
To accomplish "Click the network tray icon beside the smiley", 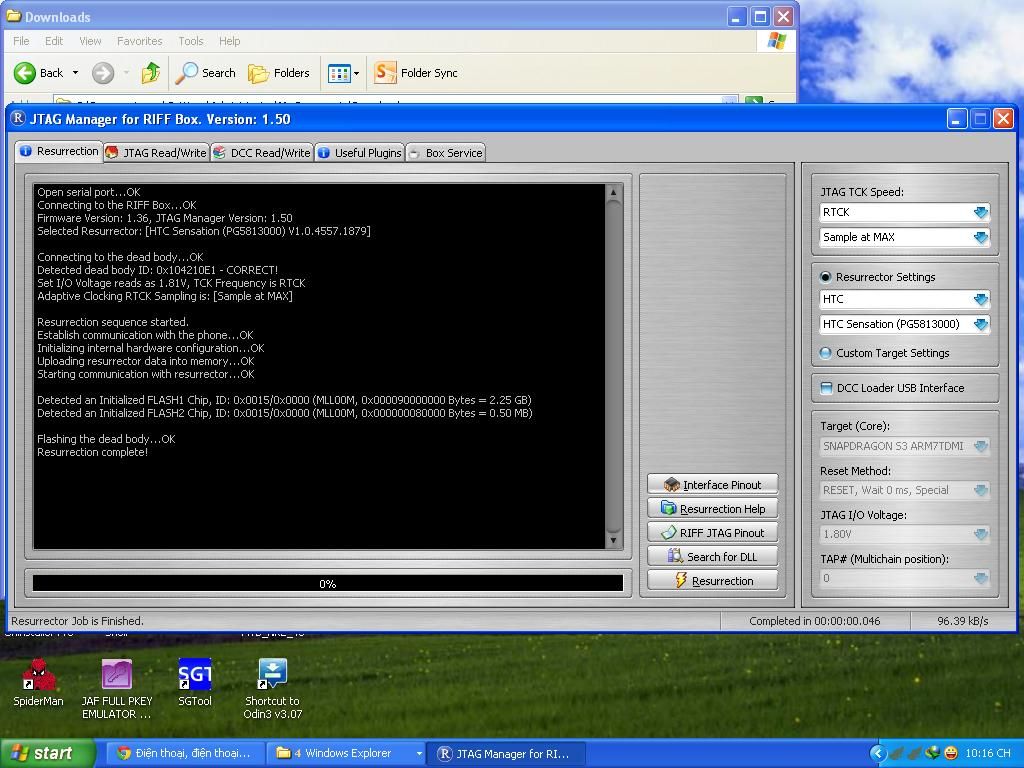I will click(x=933, y=753).
